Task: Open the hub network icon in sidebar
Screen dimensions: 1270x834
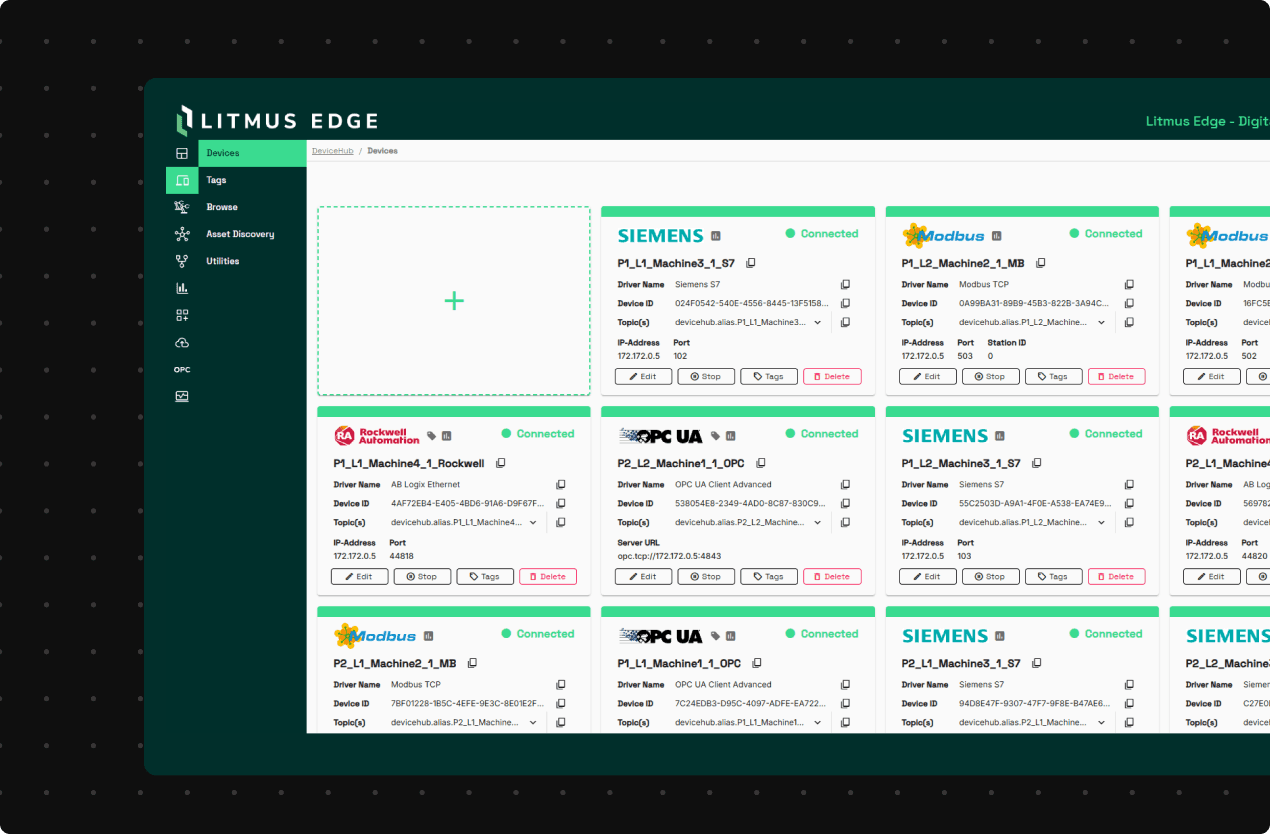Action: tap(182, 234)
